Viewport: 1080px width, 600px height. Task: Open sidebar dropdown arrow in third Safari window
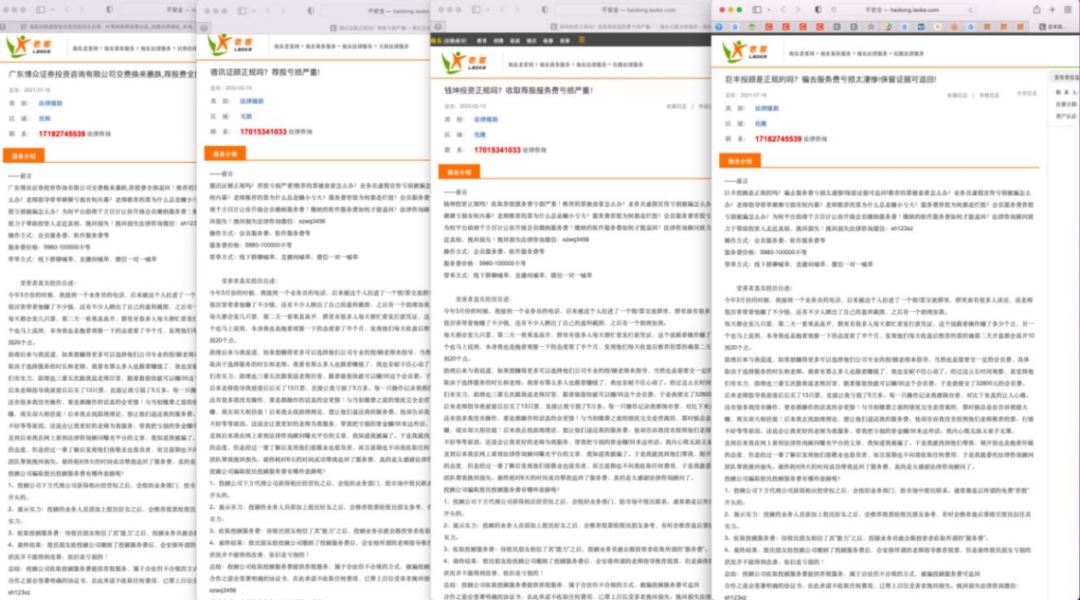488,10
